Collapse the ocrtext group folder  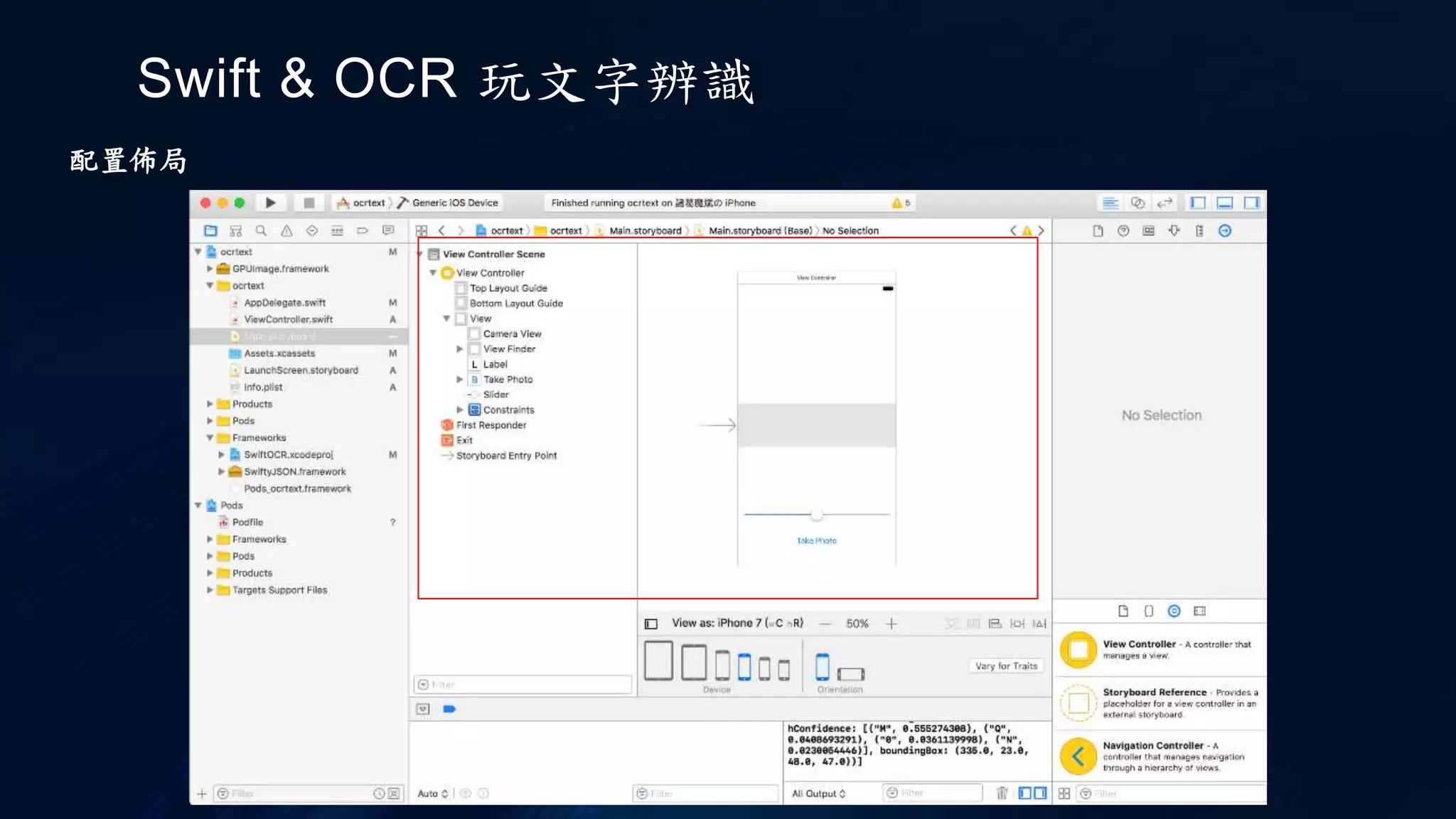pos(210,286)
